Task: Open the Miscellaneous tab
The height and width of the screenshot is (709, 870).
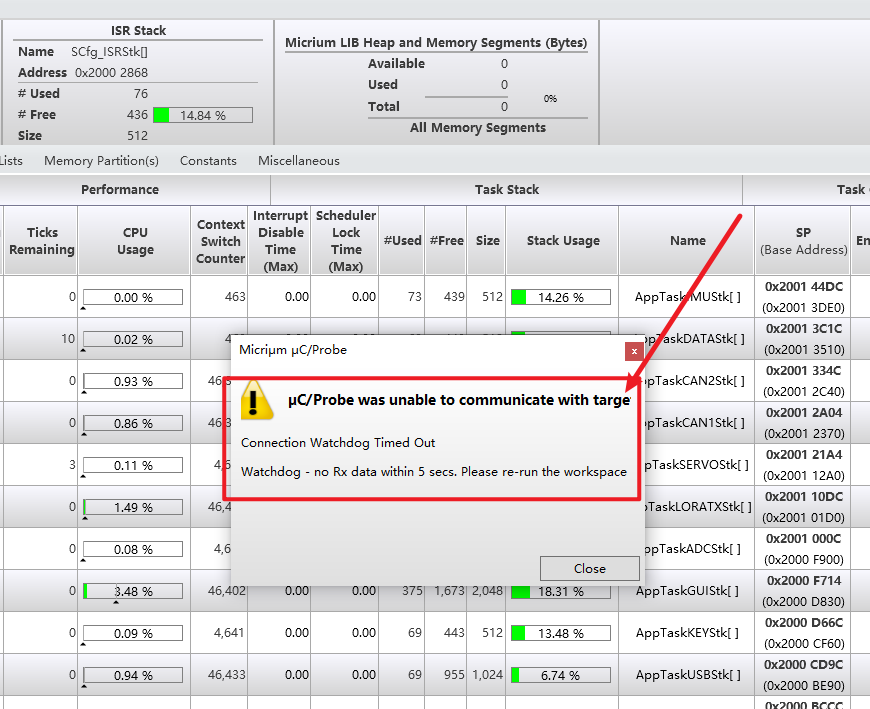Action: tap(299, 161)
